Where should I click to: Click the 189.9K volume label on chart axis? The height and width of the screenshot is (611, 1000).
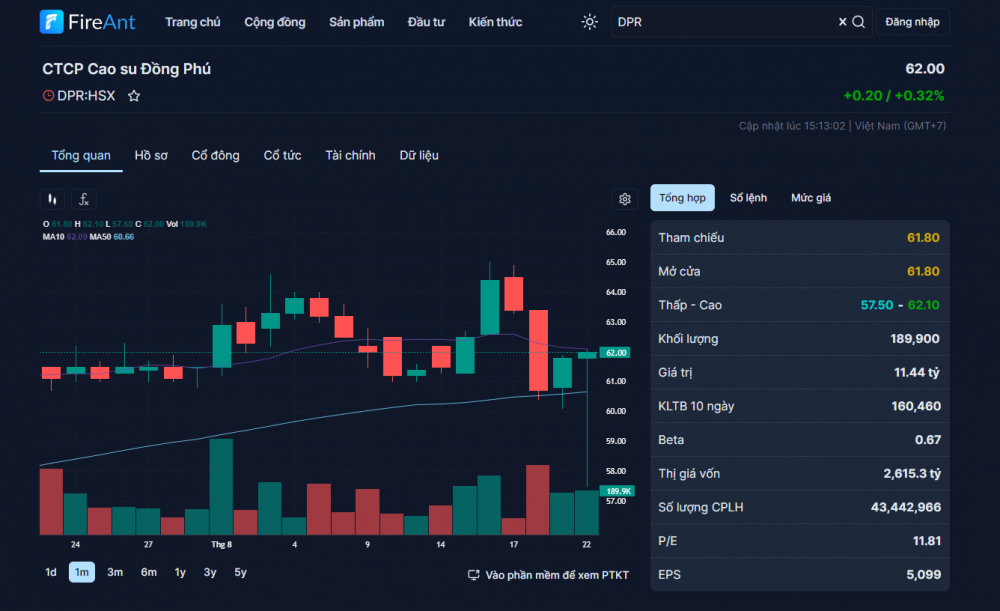pyautogui.click(x=617, y=491)
